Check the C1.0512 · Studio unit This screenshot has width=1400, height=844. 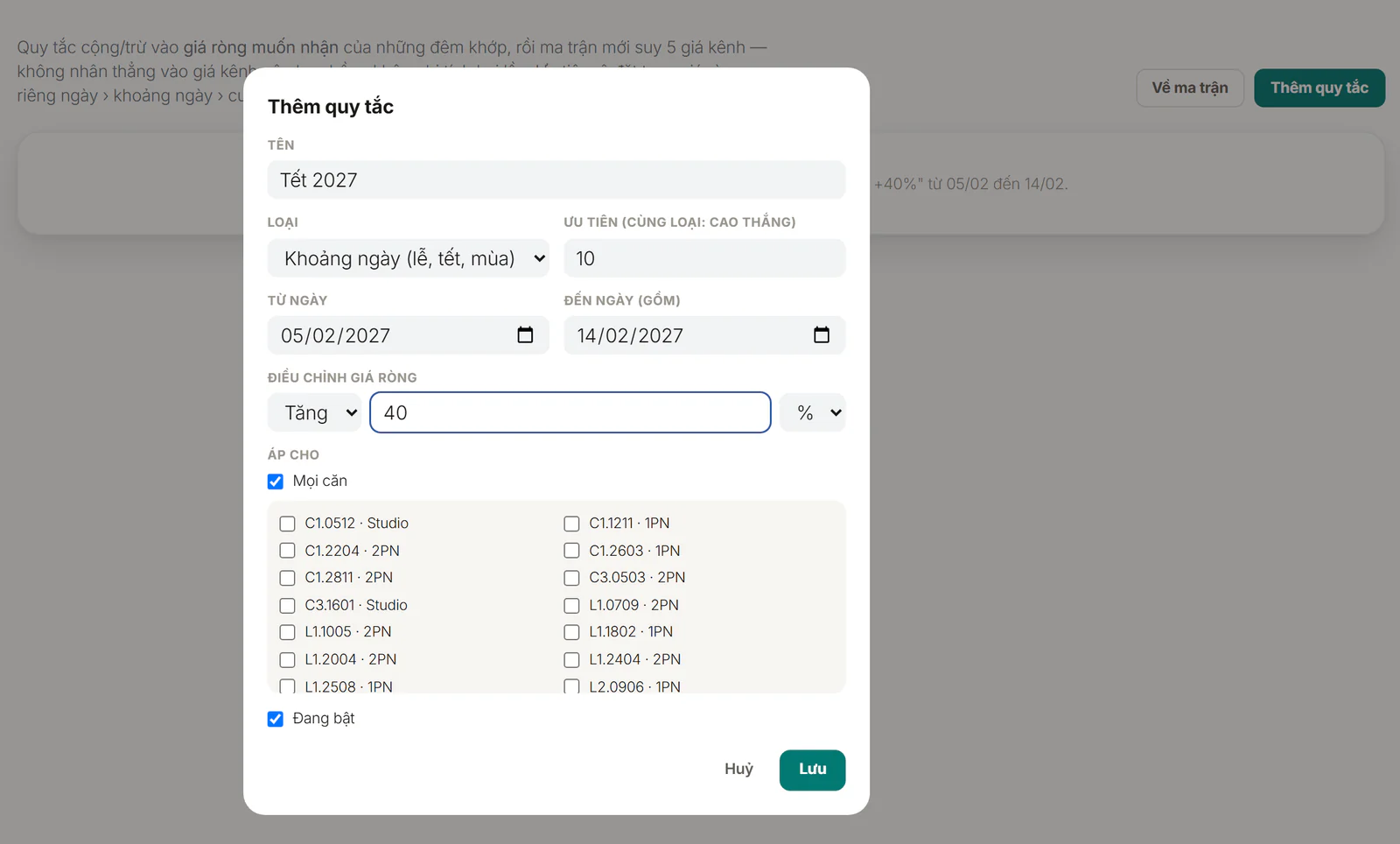[287, 524]
